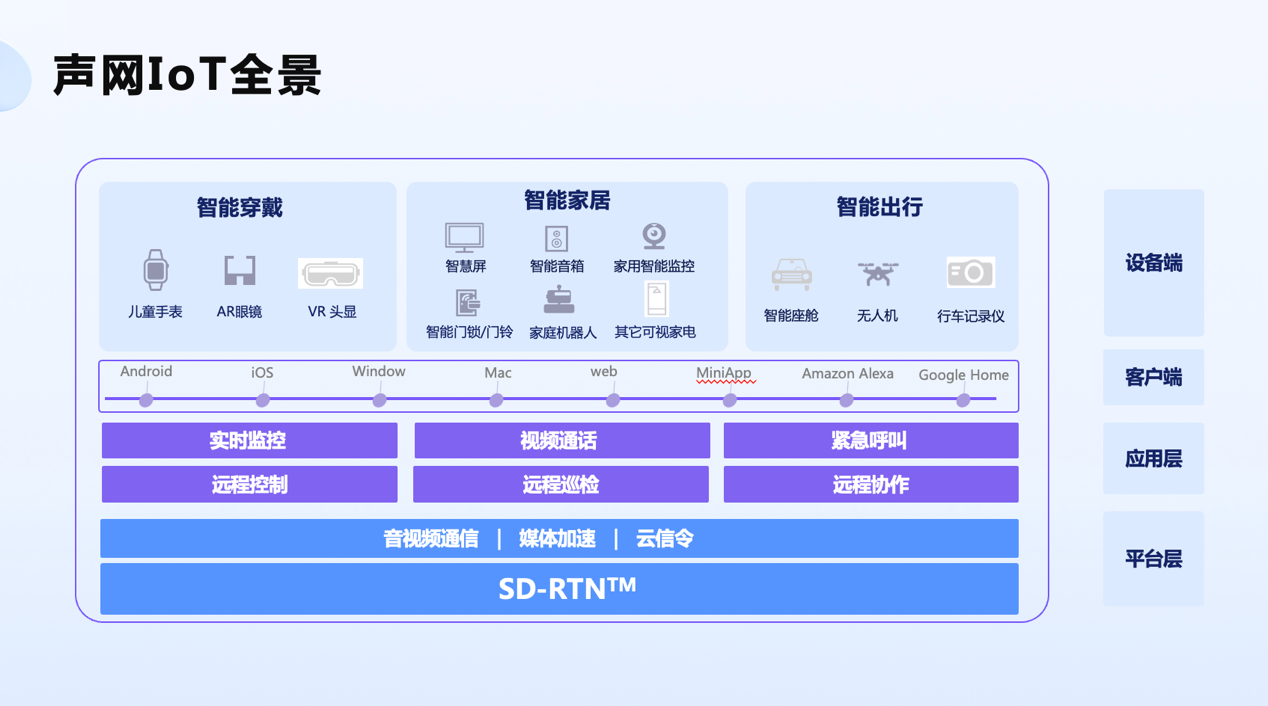Click the Mac platform label
The height and width of the screenshot is (706, 1268).
[498, 373]
